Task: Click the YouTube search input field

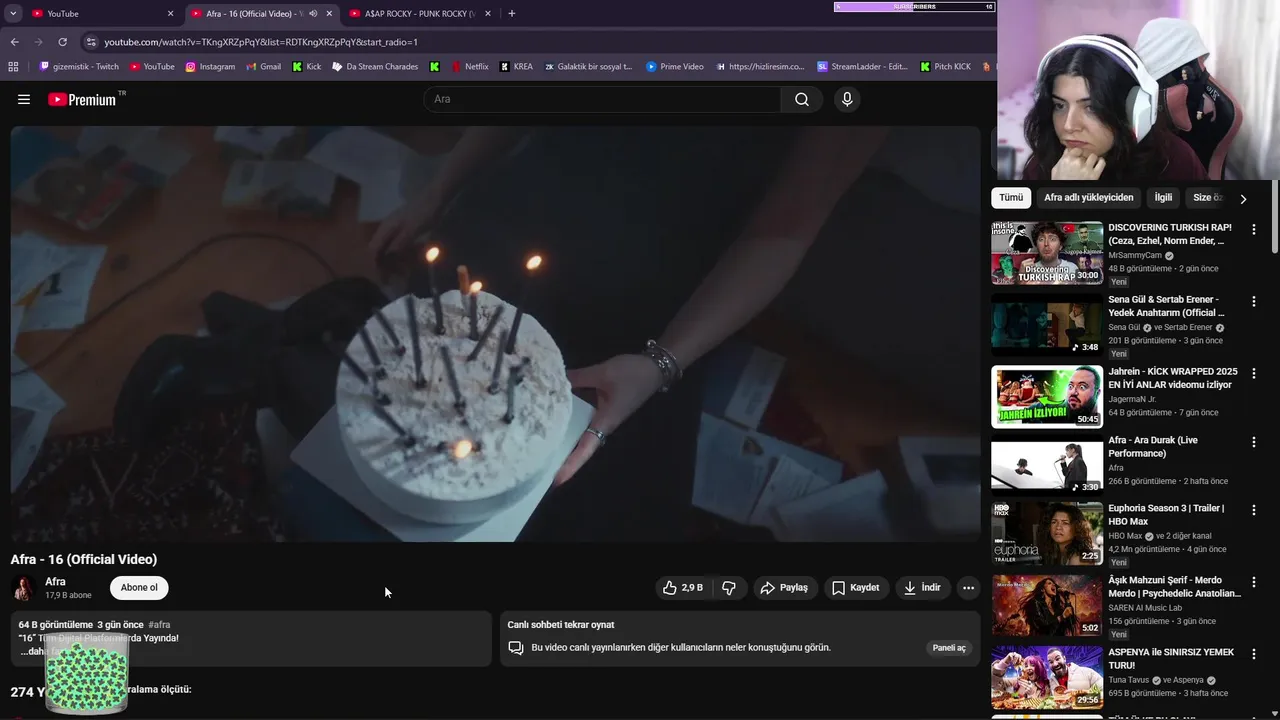Action: pyautogui.click(x=602, y=99)
